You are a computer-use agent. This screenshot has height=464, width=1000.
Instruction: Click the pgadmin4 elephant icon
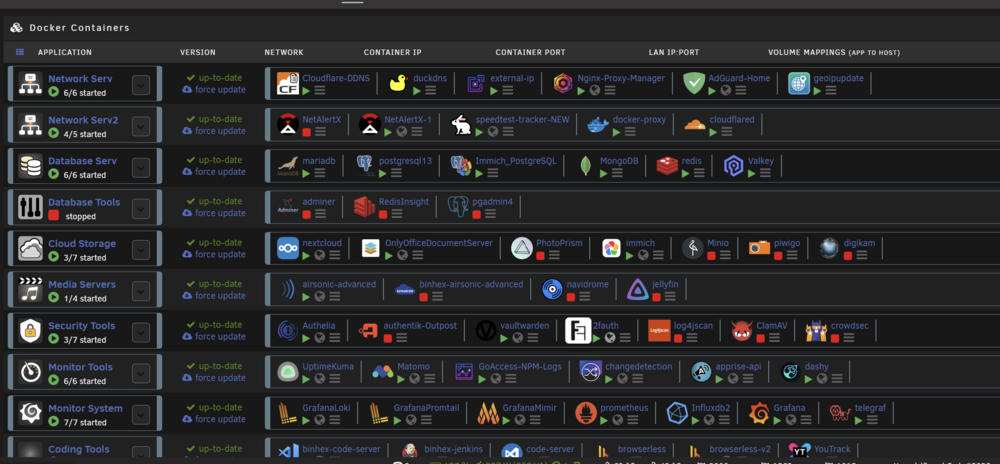pyautogui.click(x=458, y=207)
